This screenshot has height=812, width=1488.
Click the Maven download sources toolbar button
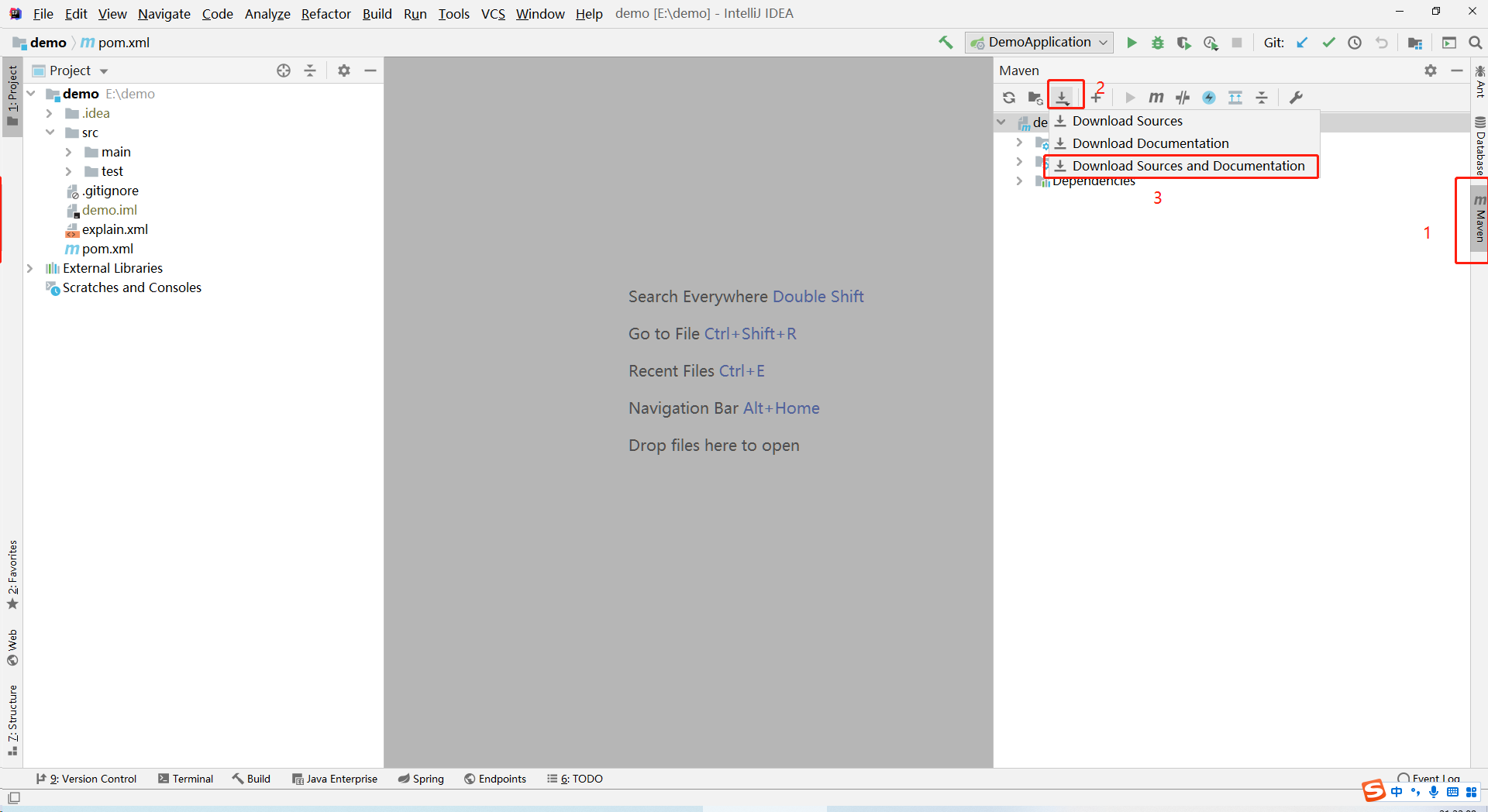[1063, 97]
